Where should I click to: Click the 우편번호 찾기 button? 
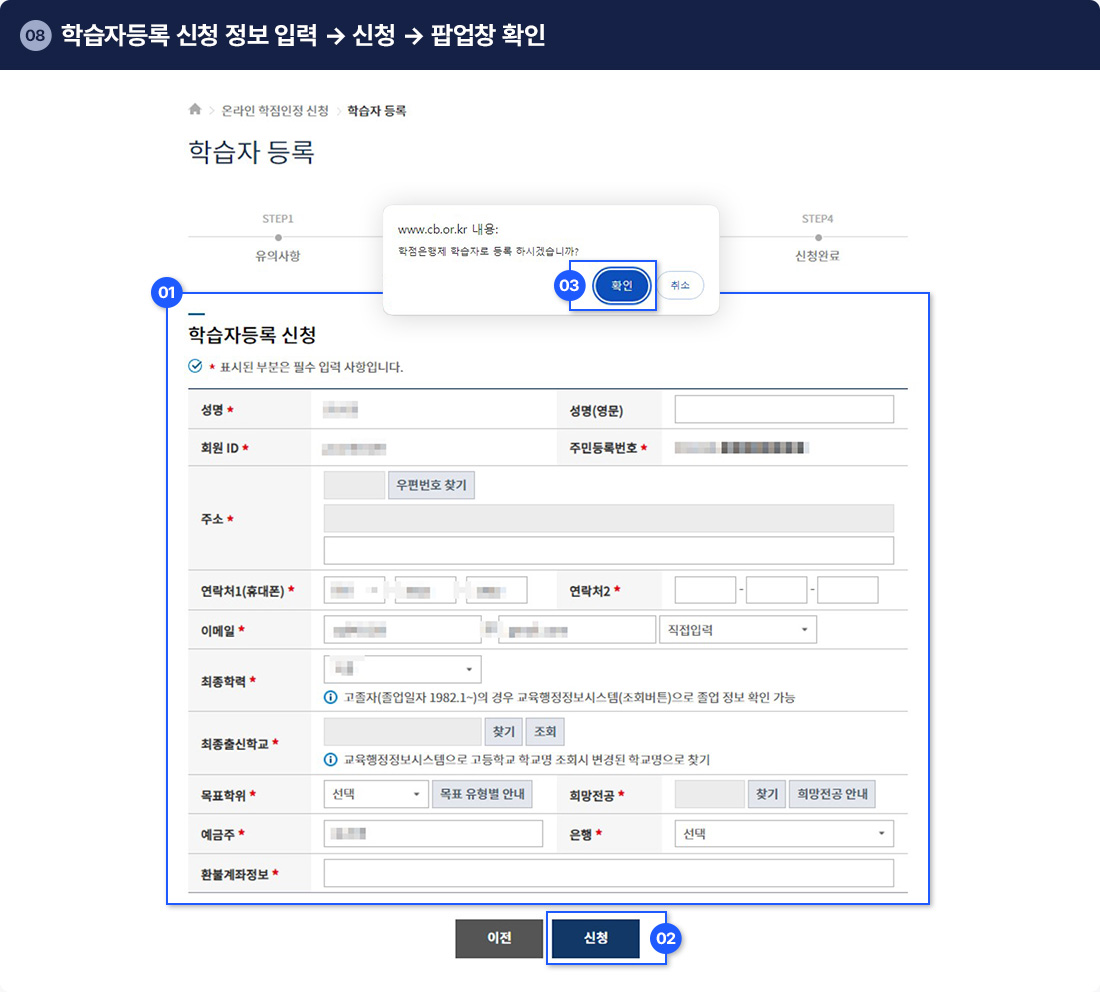[431, 485]
